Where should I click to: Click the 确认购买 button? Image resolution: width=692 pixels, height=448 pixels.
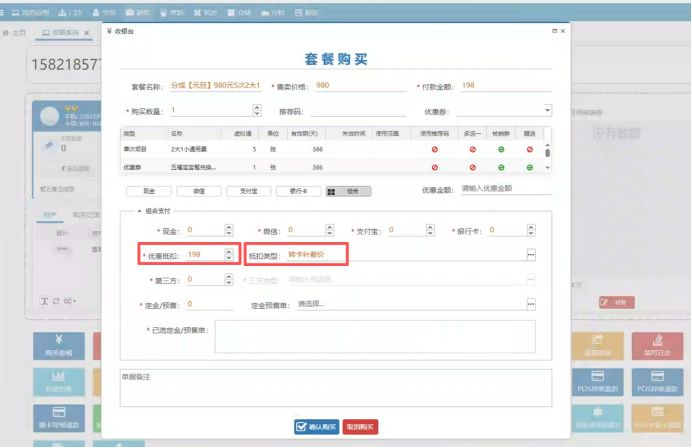[x=317, y=426]
